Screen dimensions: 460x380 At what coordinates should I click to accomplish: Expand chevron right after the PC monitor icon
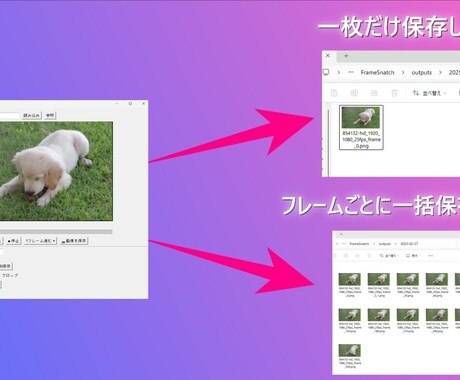[339, 72]
